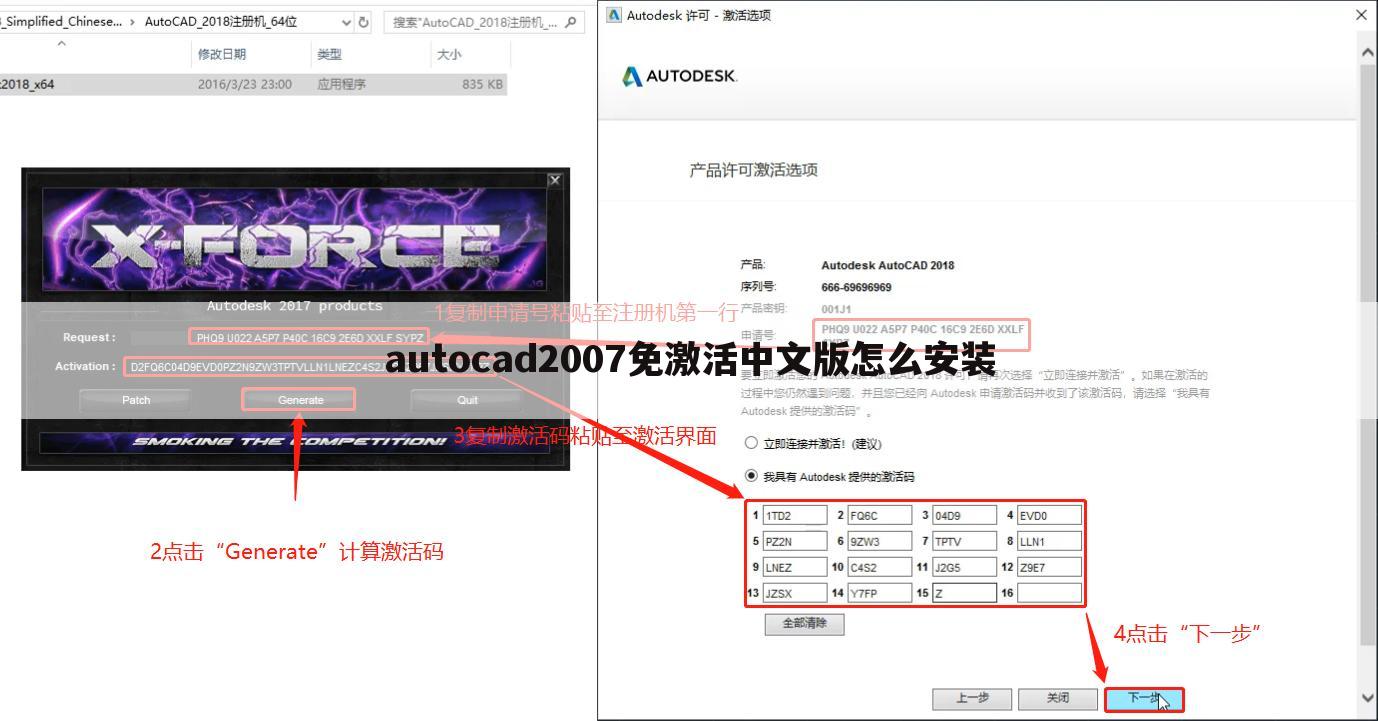Click activation code box 11 containing J2G5
1378x721 pixels.
tap(965, 567)
